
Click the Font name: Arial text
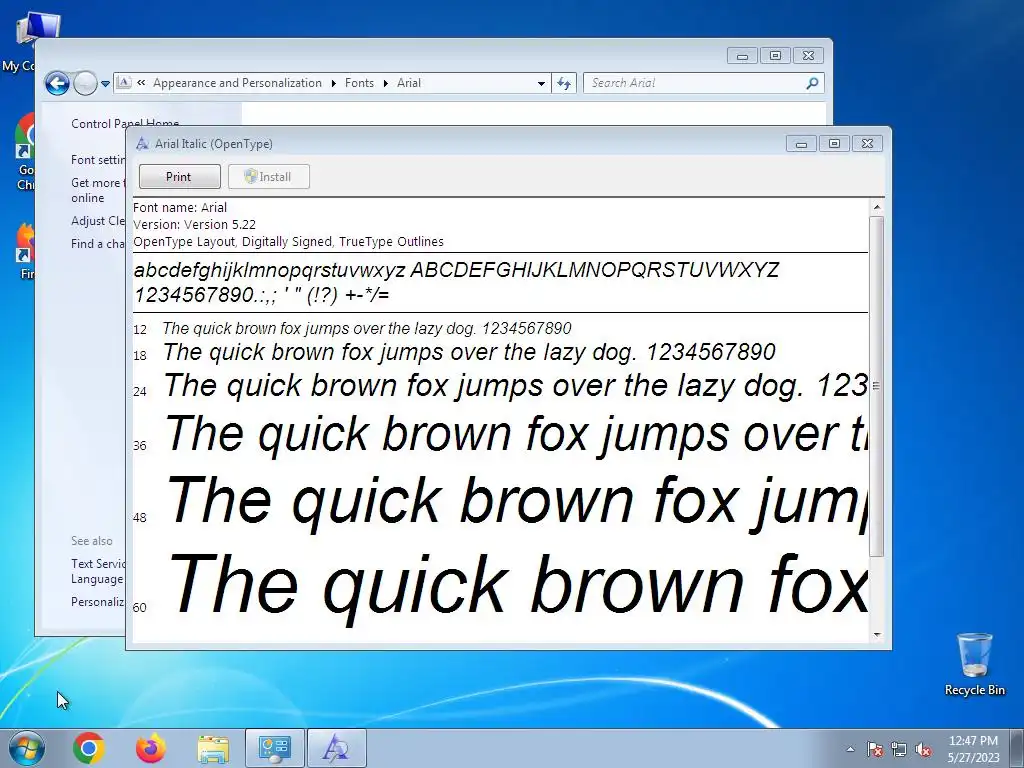[180, 208]
